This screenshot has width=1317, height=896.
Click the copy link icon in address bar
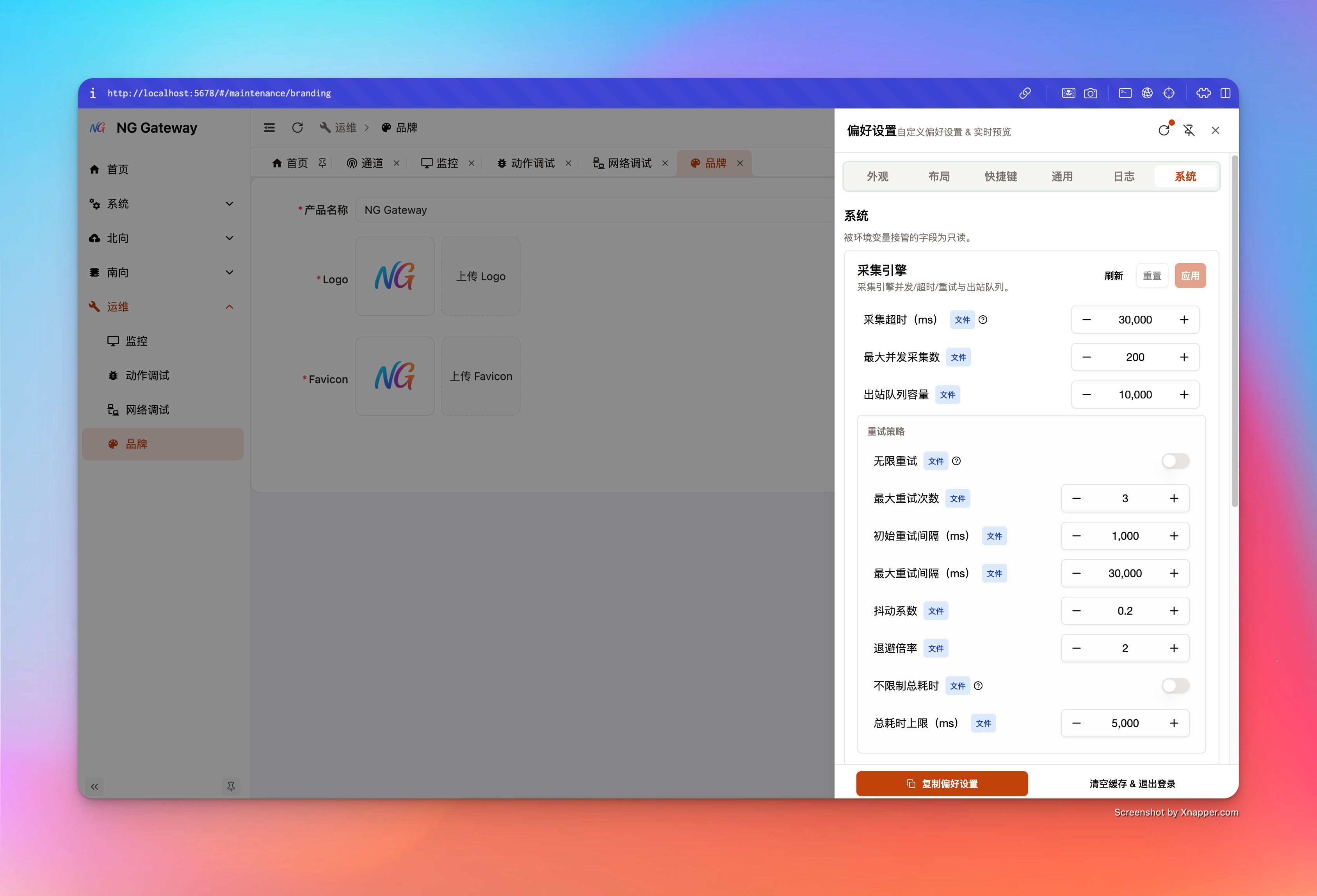click(x=1025, y=94)
